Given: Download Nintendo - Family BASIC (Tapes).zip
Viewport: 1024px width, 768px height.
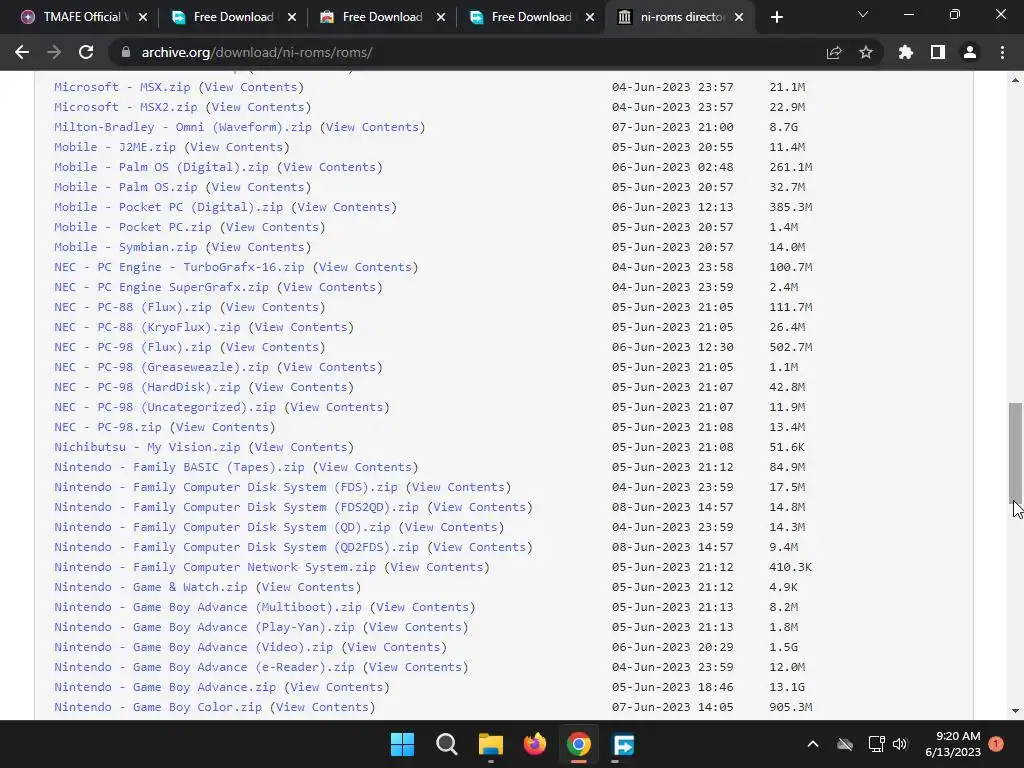Looking at the screenshot, I should click(179, 467).
